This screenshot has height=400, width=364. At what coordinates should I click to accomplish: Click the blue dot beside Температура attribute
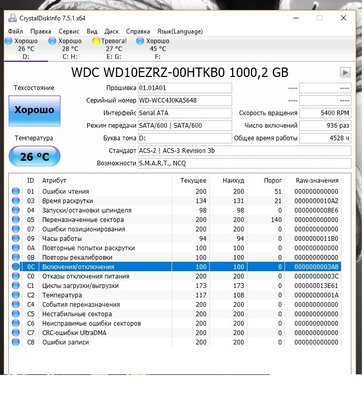[x=15, y=295]
